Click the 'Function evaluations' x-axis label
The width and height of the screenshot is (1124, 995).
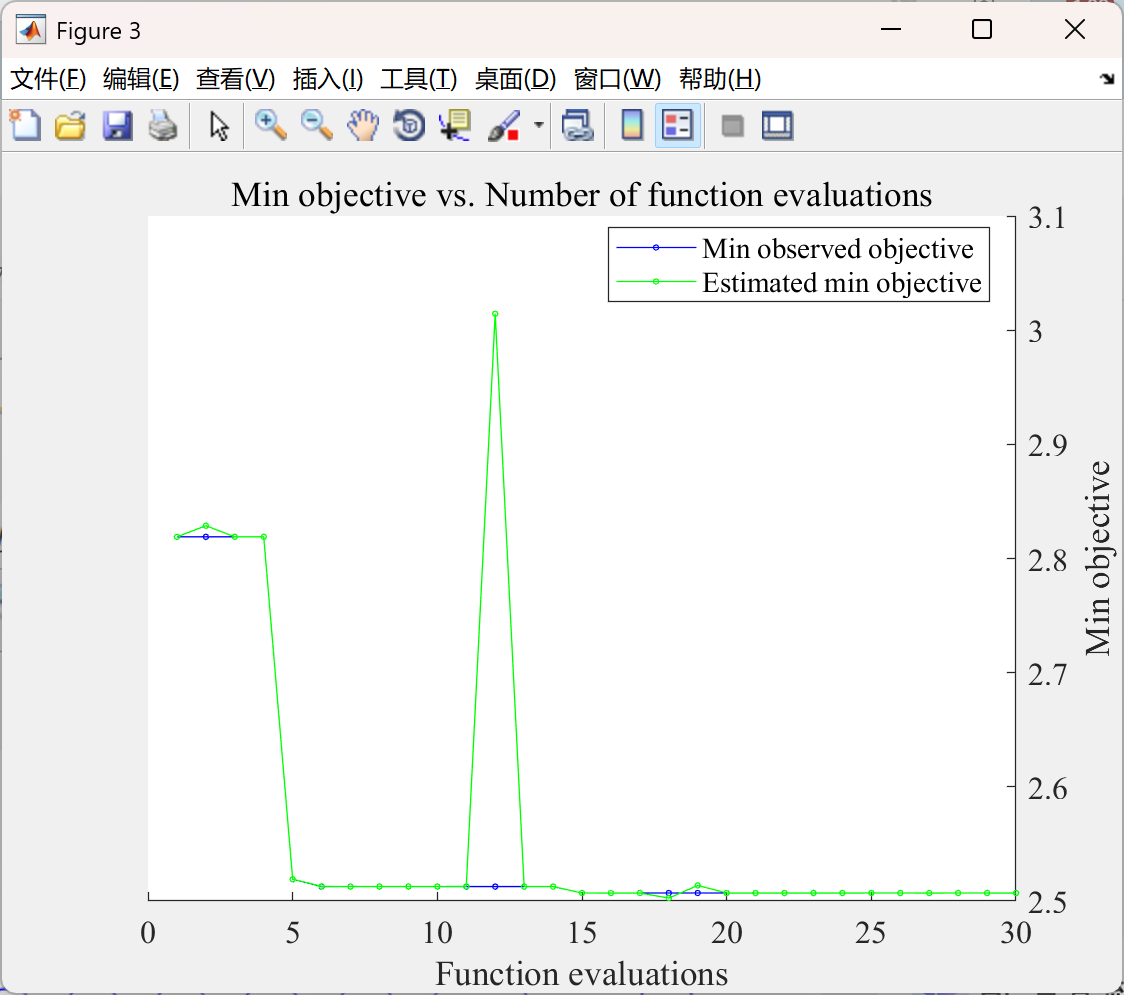(581, 974)
